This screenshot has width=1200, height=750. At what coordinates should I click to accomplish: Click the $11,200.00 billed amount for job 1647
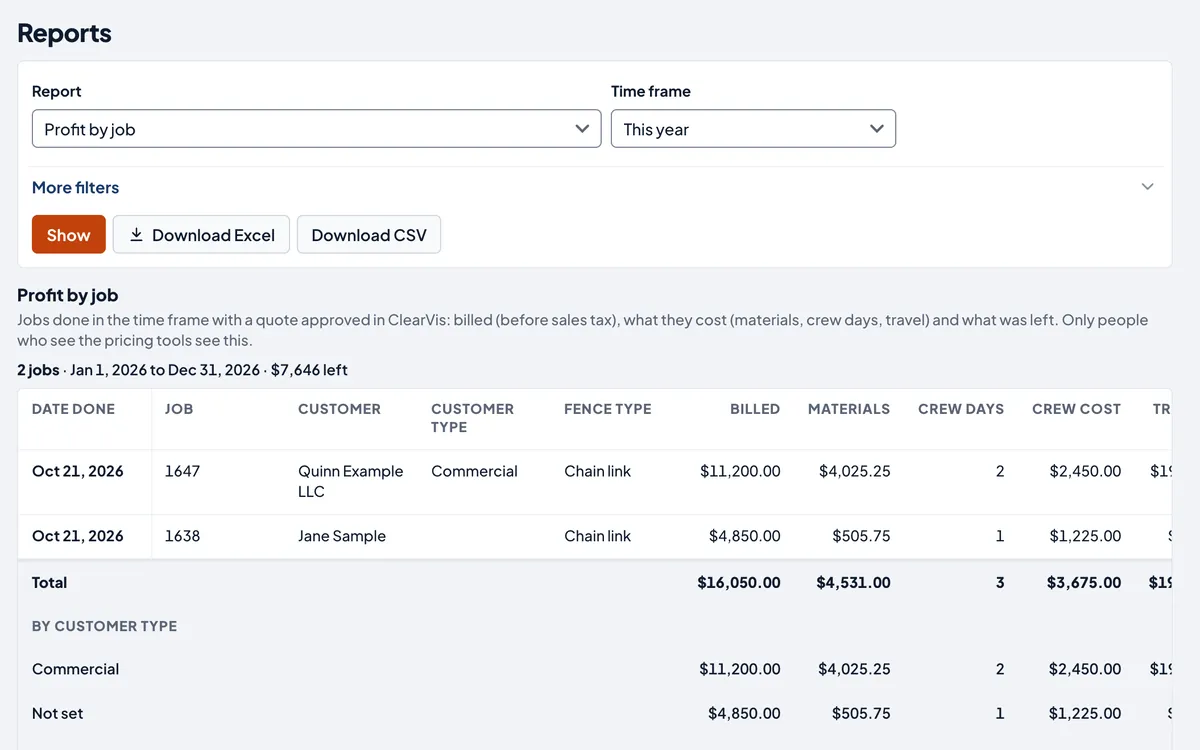[740, 471]
